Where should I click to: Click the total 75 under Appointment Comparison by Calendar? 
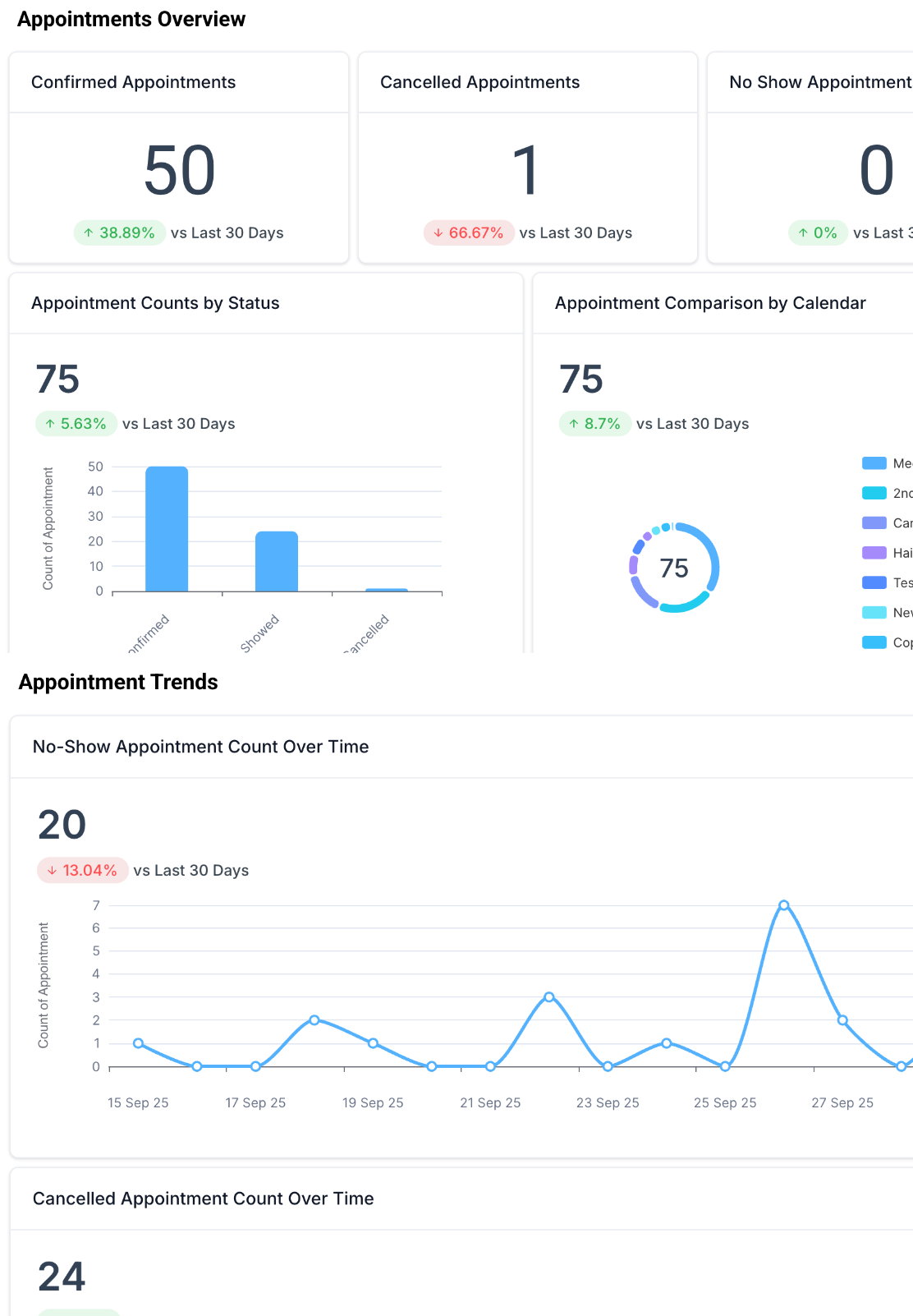581,380
